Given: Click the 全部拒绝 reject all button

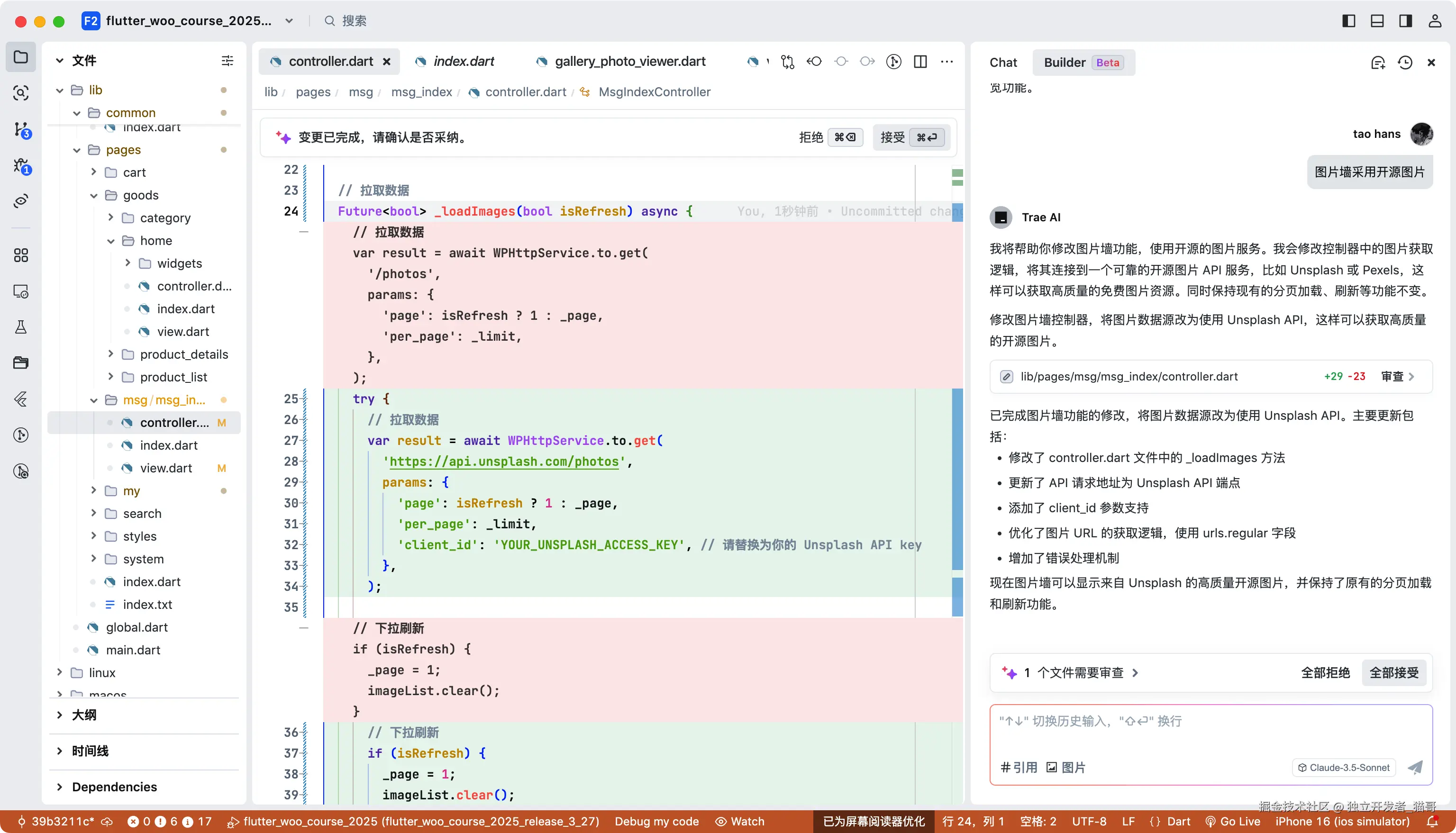Looking at the screenshot, I should (x=1325, y=673).
